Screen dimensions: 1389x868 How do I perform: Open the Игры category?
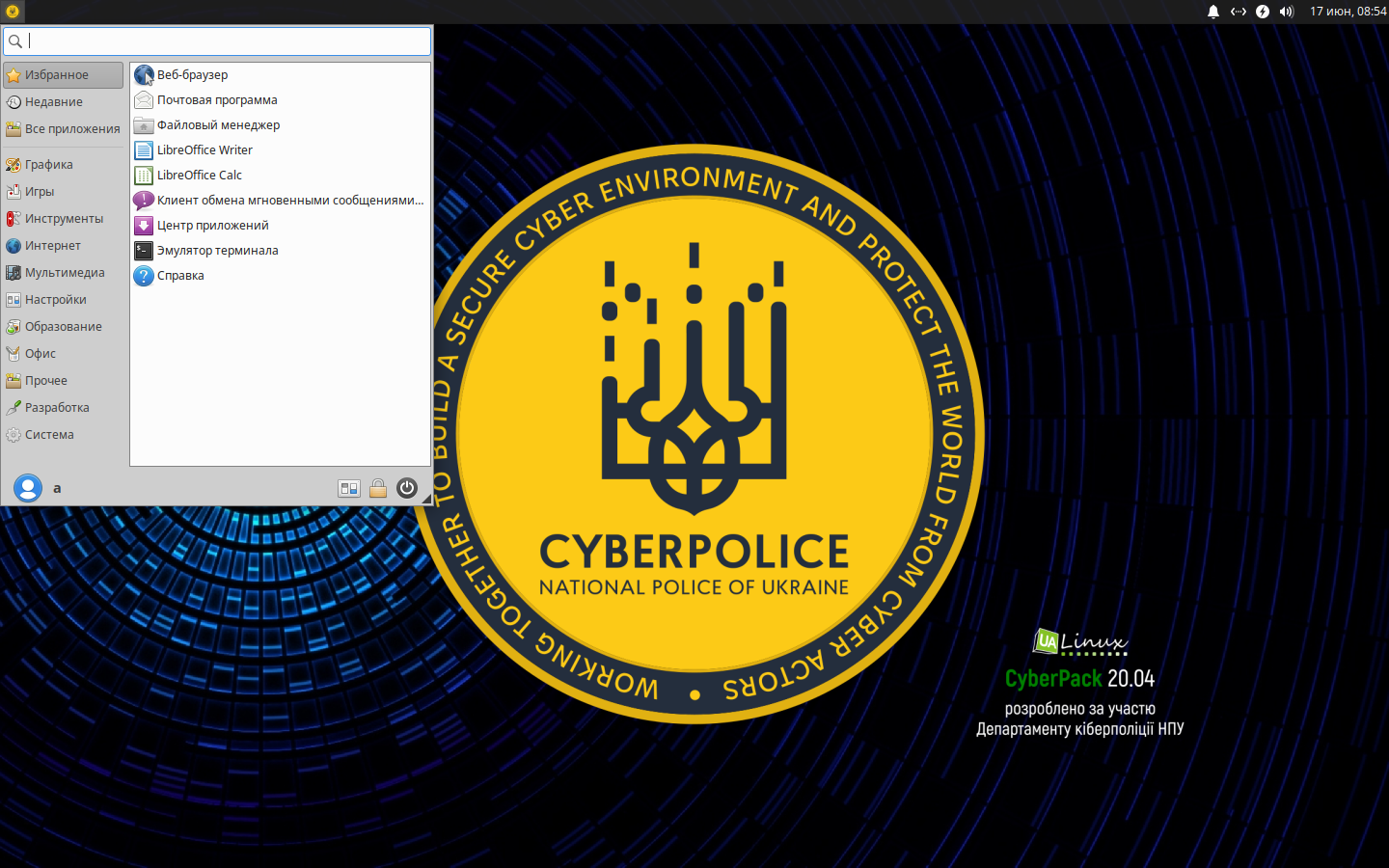[x=64, y=192]
